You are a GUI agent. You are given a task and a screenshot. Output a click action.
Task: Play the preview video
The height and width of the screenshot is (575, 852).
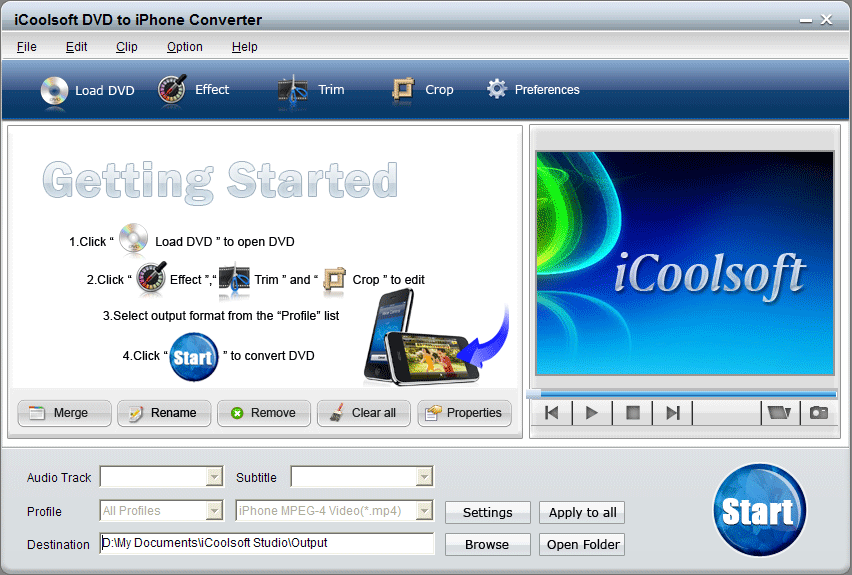592,413
